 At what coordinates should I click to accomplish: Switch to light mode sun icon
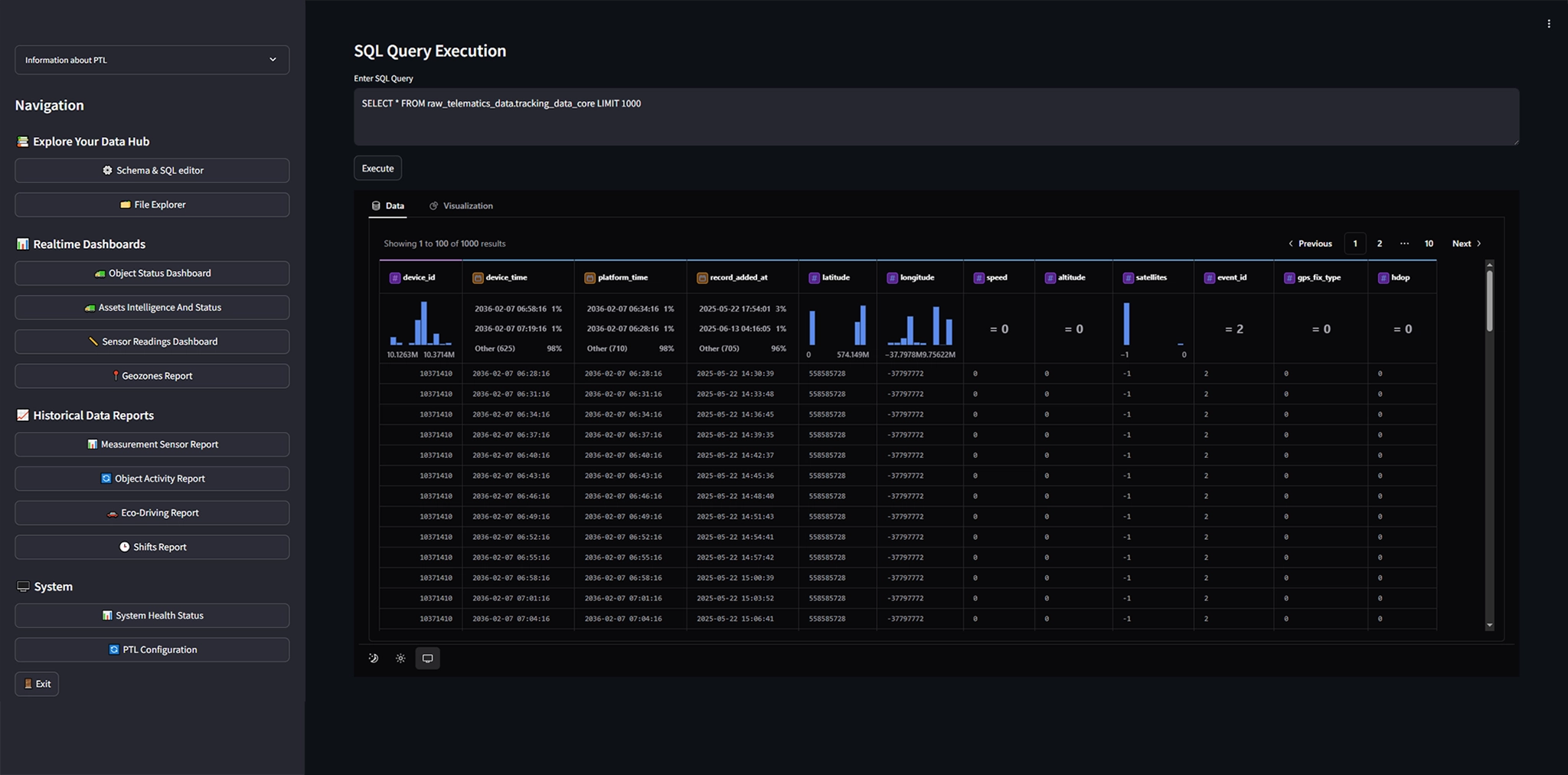(400, 658)
